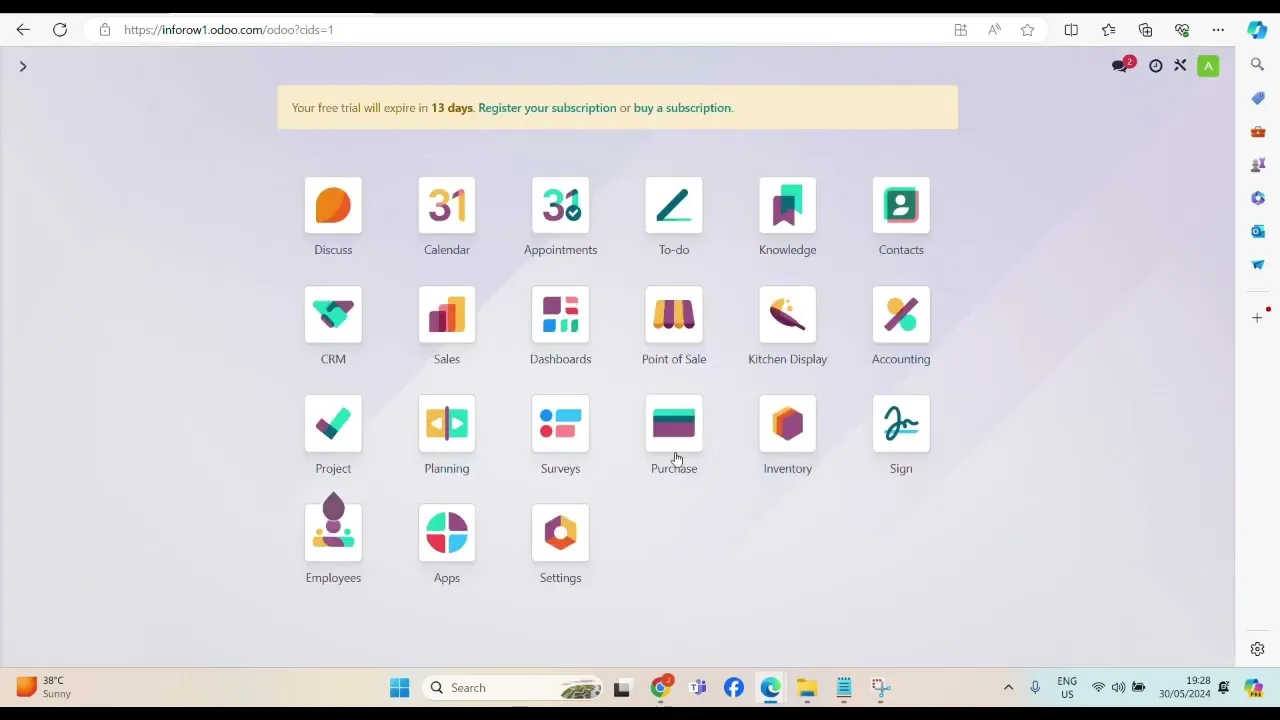Screen dimensions: 1280x720
Task: Open the Contacts app
Action: (x=901, y=206)
